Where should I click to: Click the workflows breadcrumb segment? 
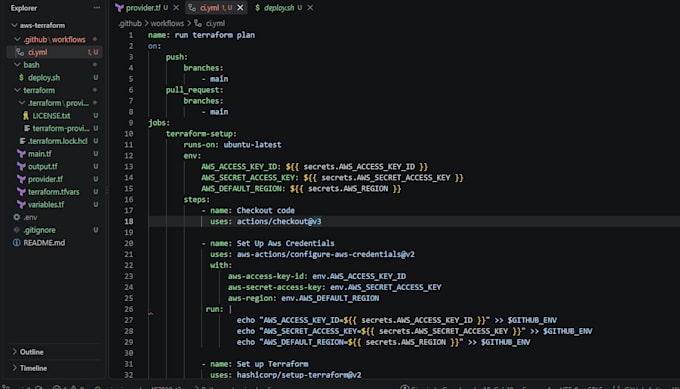click(x=167, y=23)
